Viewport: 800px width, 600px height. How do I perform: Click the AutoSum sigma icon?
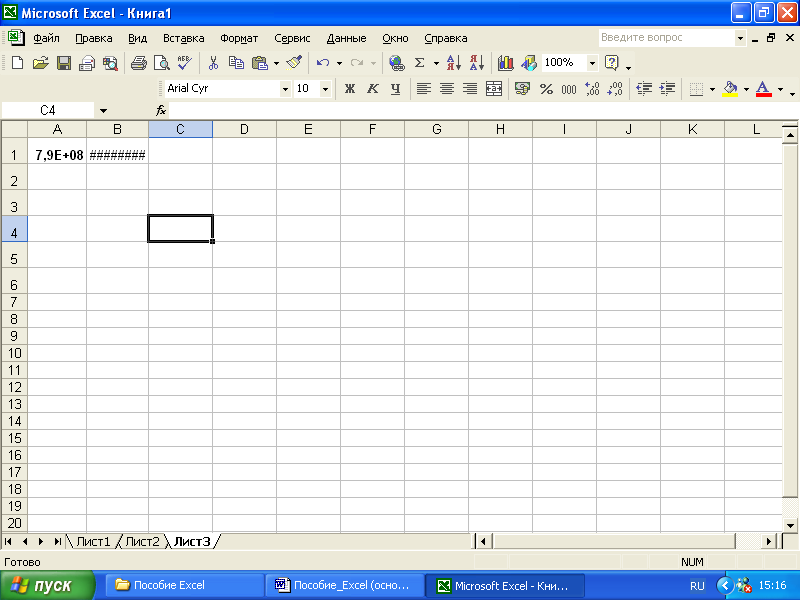pyautogui.click(x=420, y=63)
